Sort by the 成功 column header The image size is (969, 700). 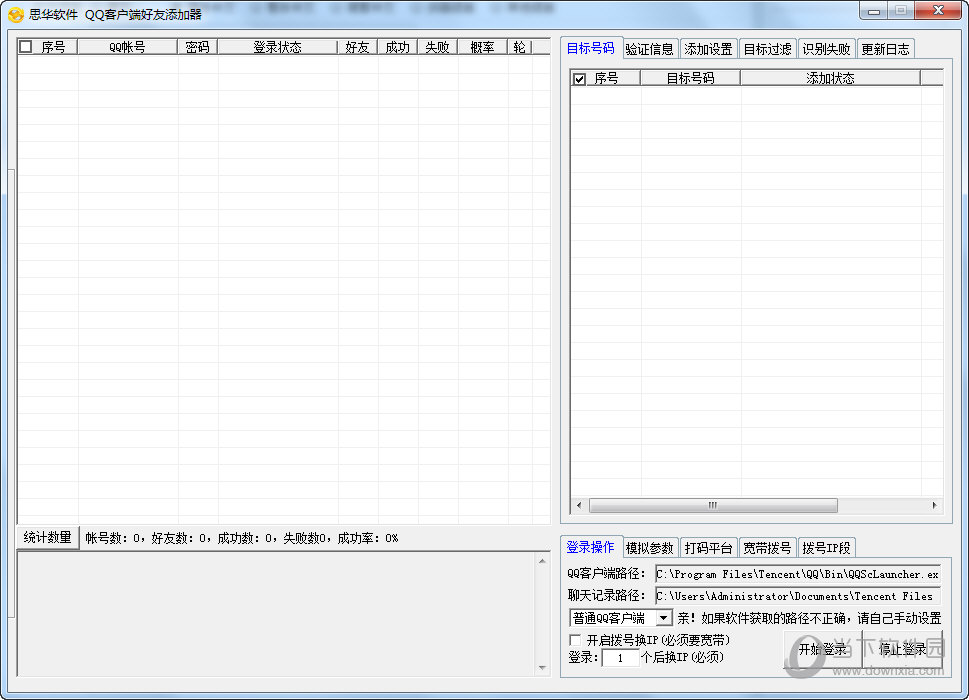pos(397,47)
